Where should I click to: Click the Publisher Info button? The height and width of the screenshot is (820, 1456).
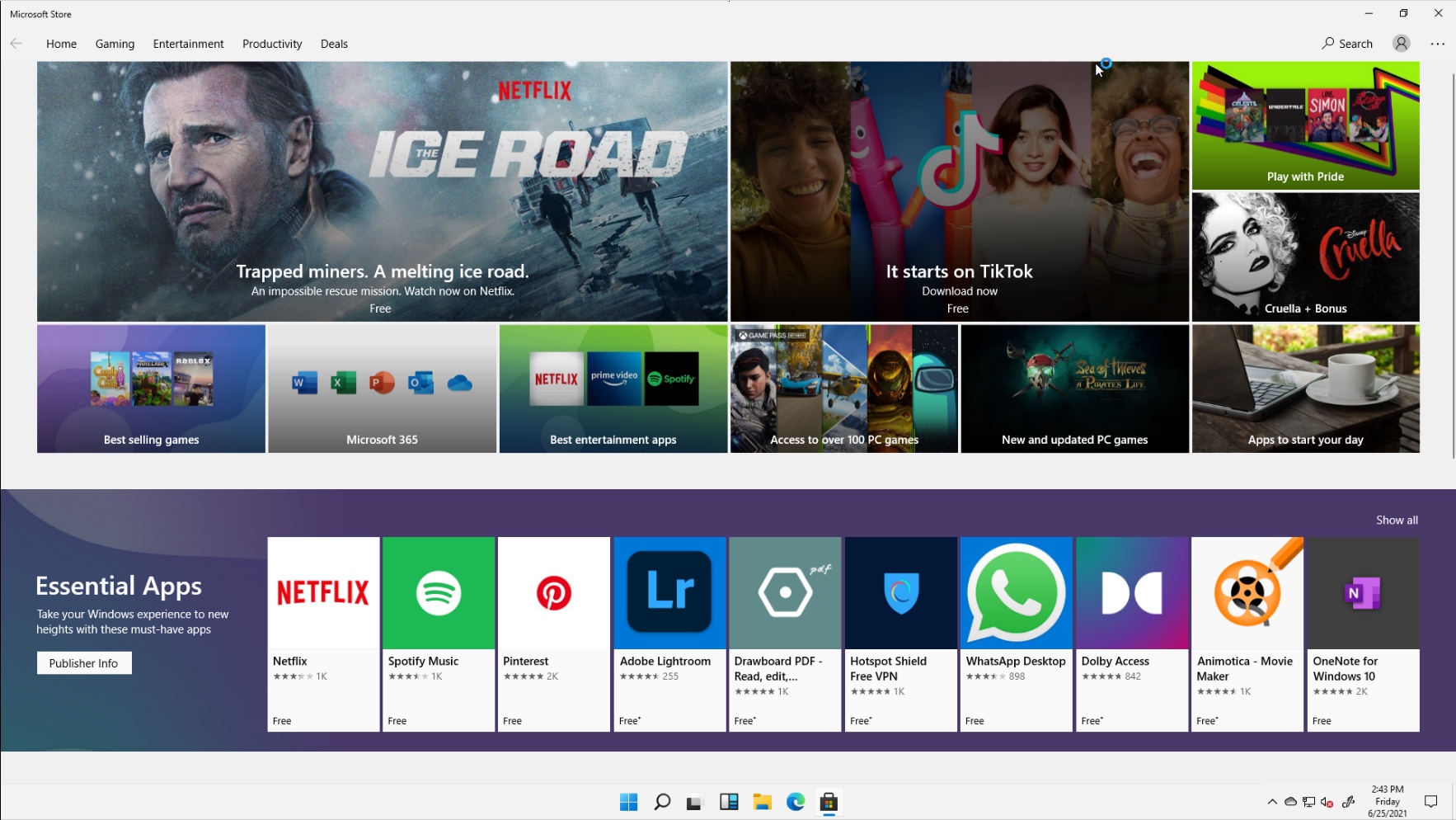point(84,663)
